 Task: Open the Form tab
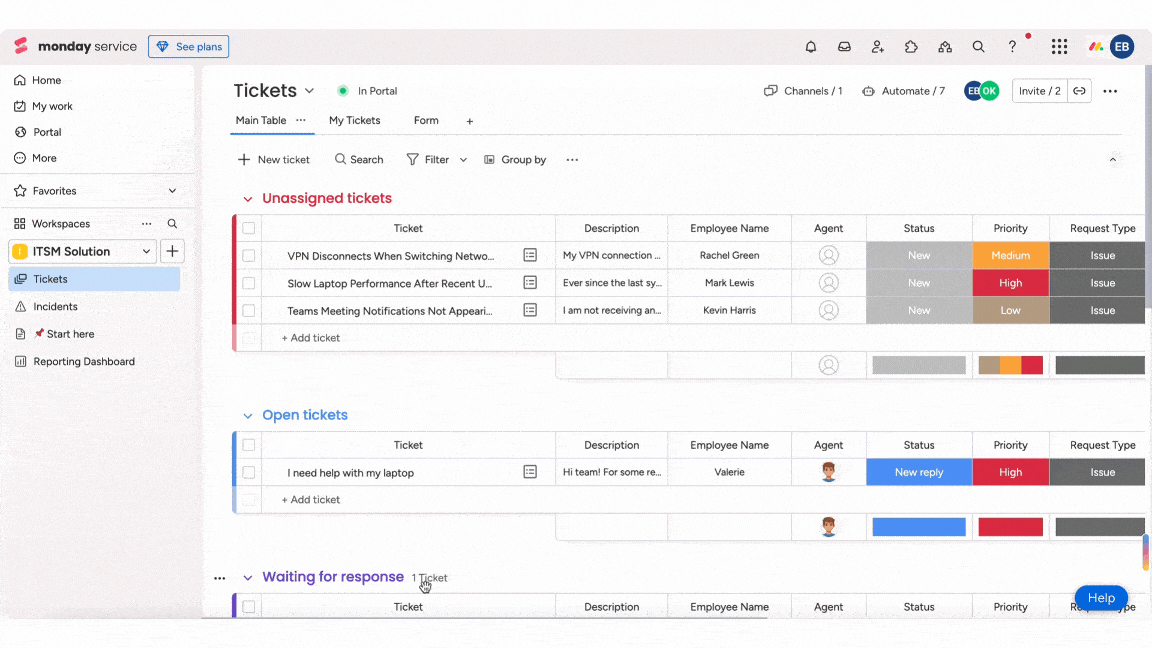click(426, 120)
